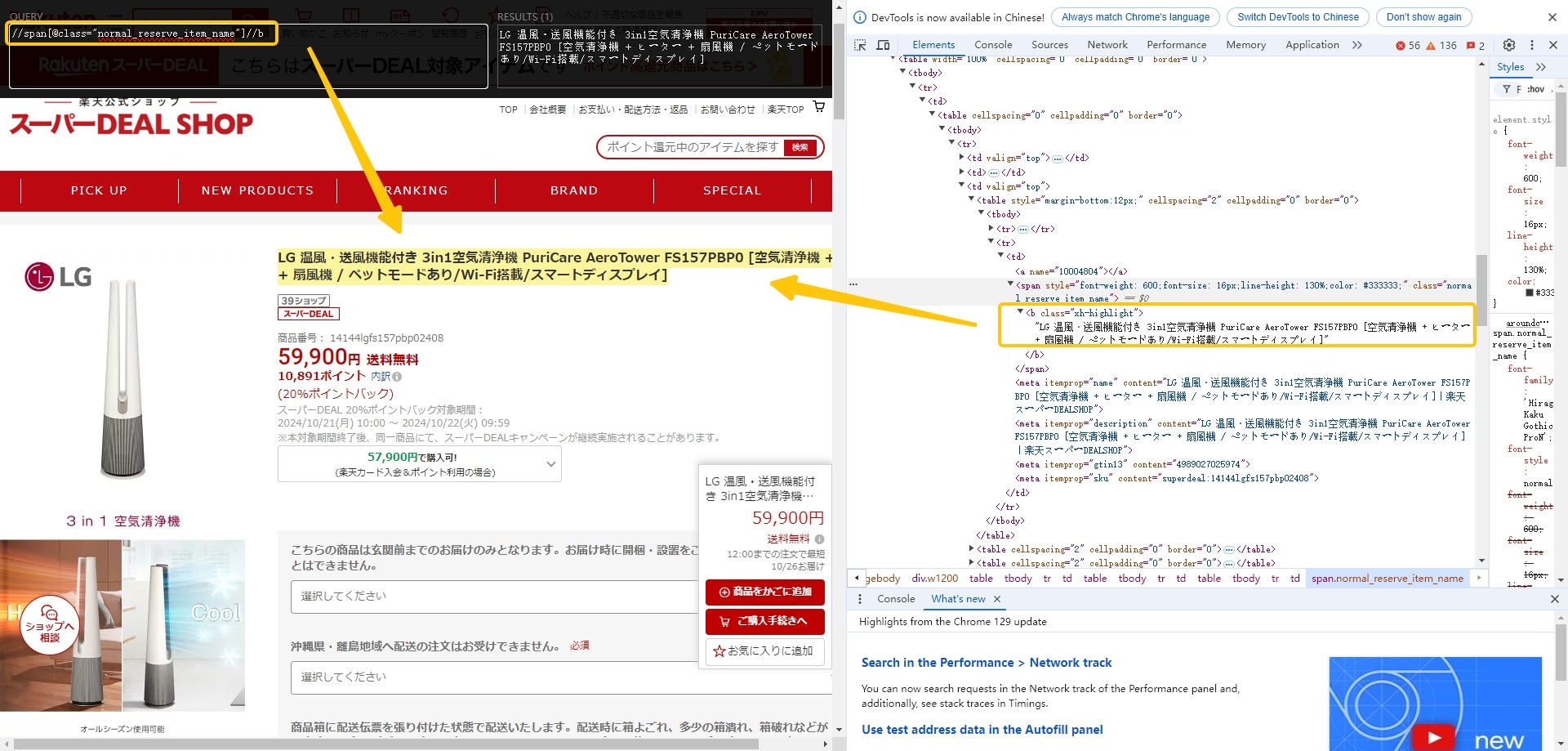Open Search in the Performance Network track link
Image resolution: width=1568 pixels, height=751 pixels.
(x=987, y=663)
